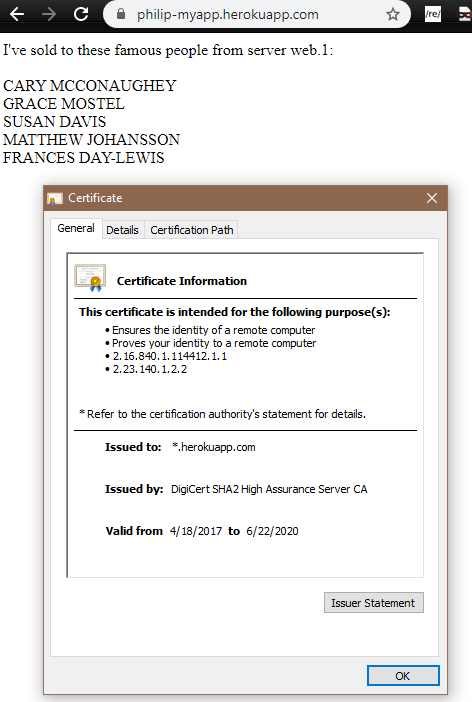
Task: Click the OID 2.23.140.1.2.2
Action: 150,369
